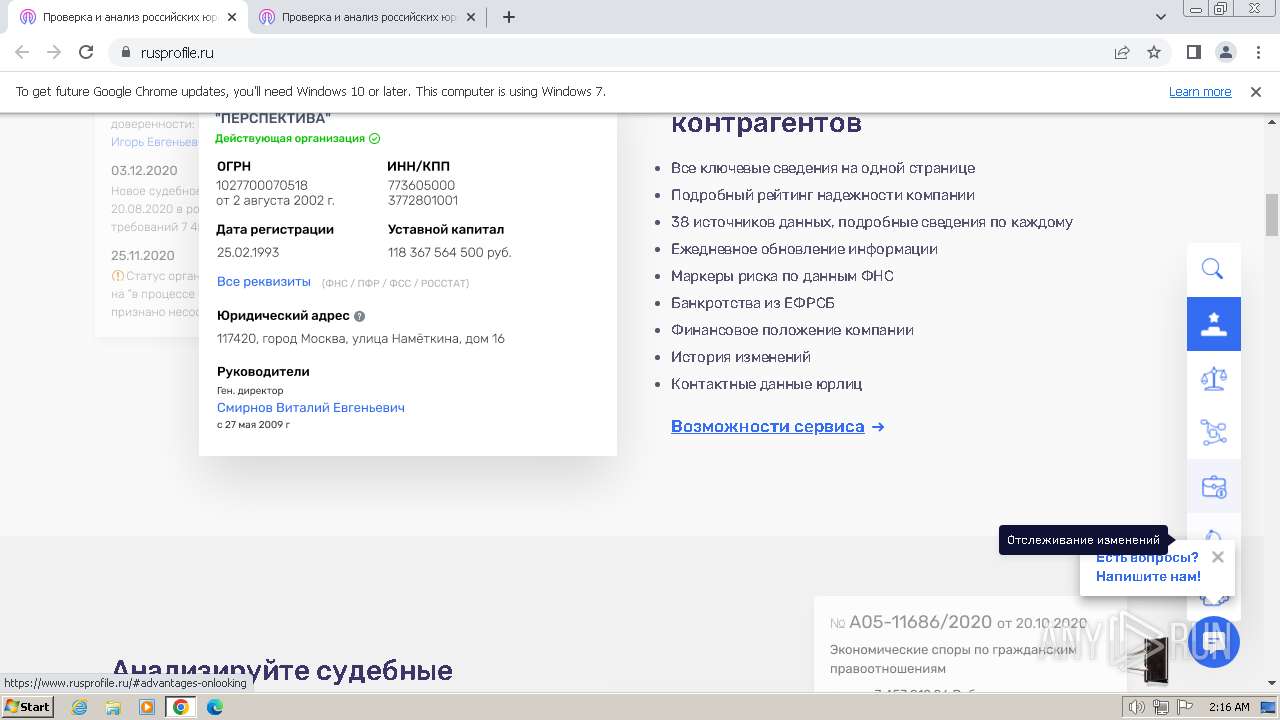Open the Windows Start menu
1280x720 pixels.
(28, 707)
